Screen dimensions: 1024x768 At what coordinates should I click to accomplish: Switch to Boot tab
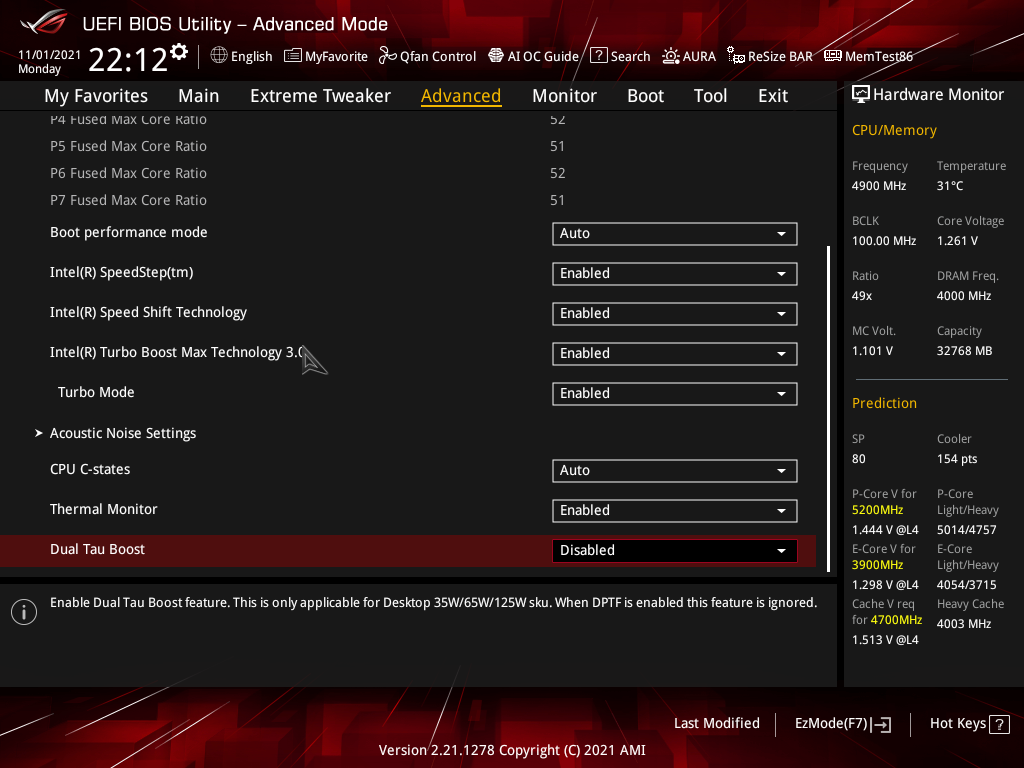645,96
